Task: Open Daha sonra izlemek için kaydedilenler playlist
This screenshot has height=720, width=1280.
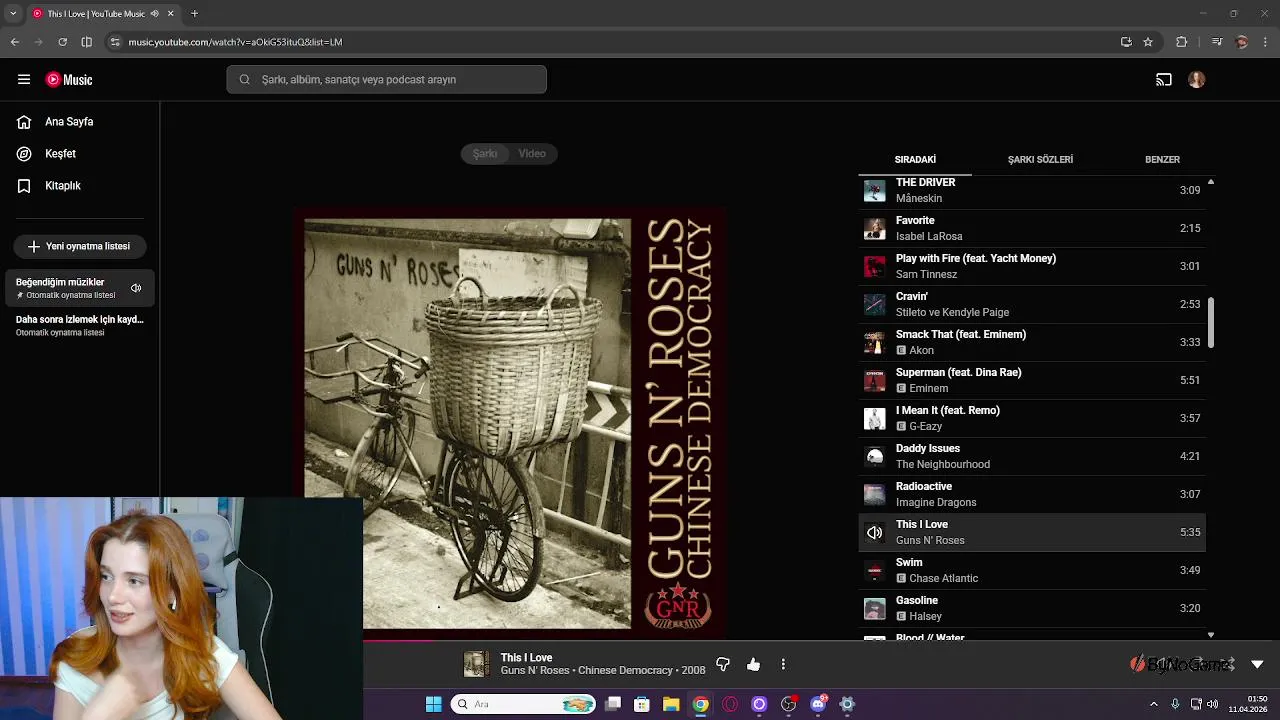Action: [x=80, y=325]
